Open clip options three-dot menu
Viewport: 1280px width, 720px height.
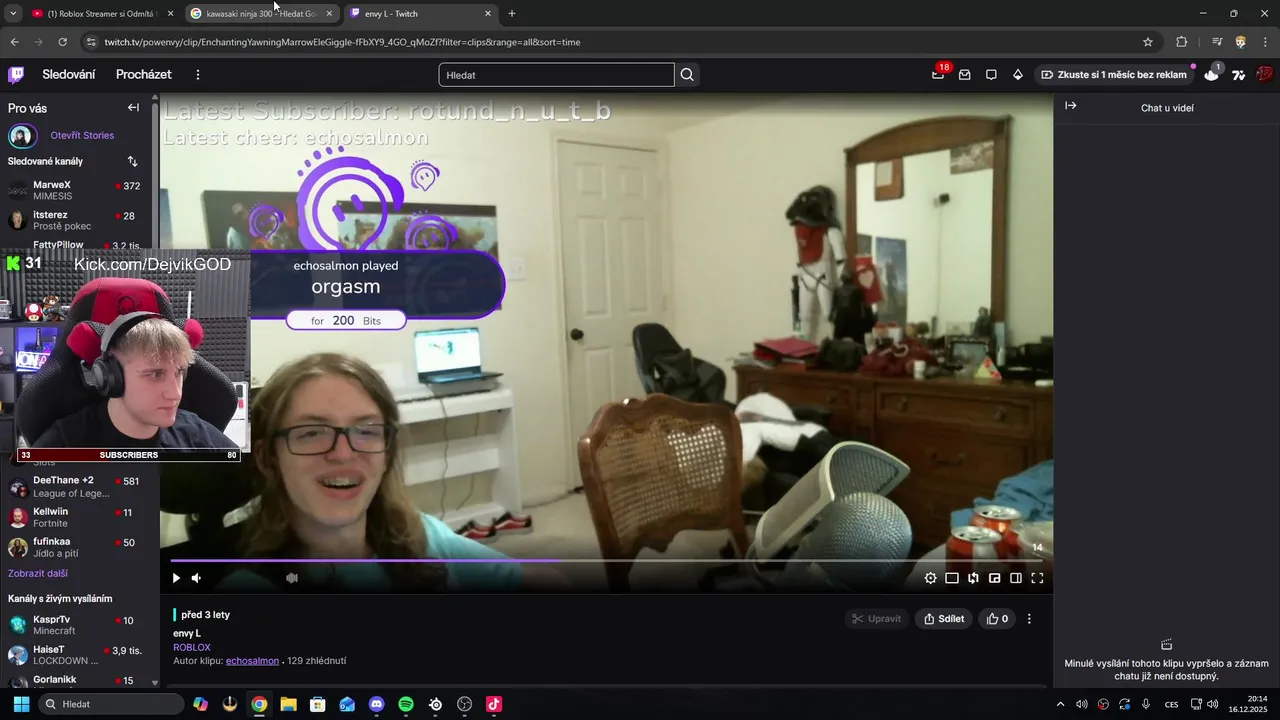[1029, 619]
